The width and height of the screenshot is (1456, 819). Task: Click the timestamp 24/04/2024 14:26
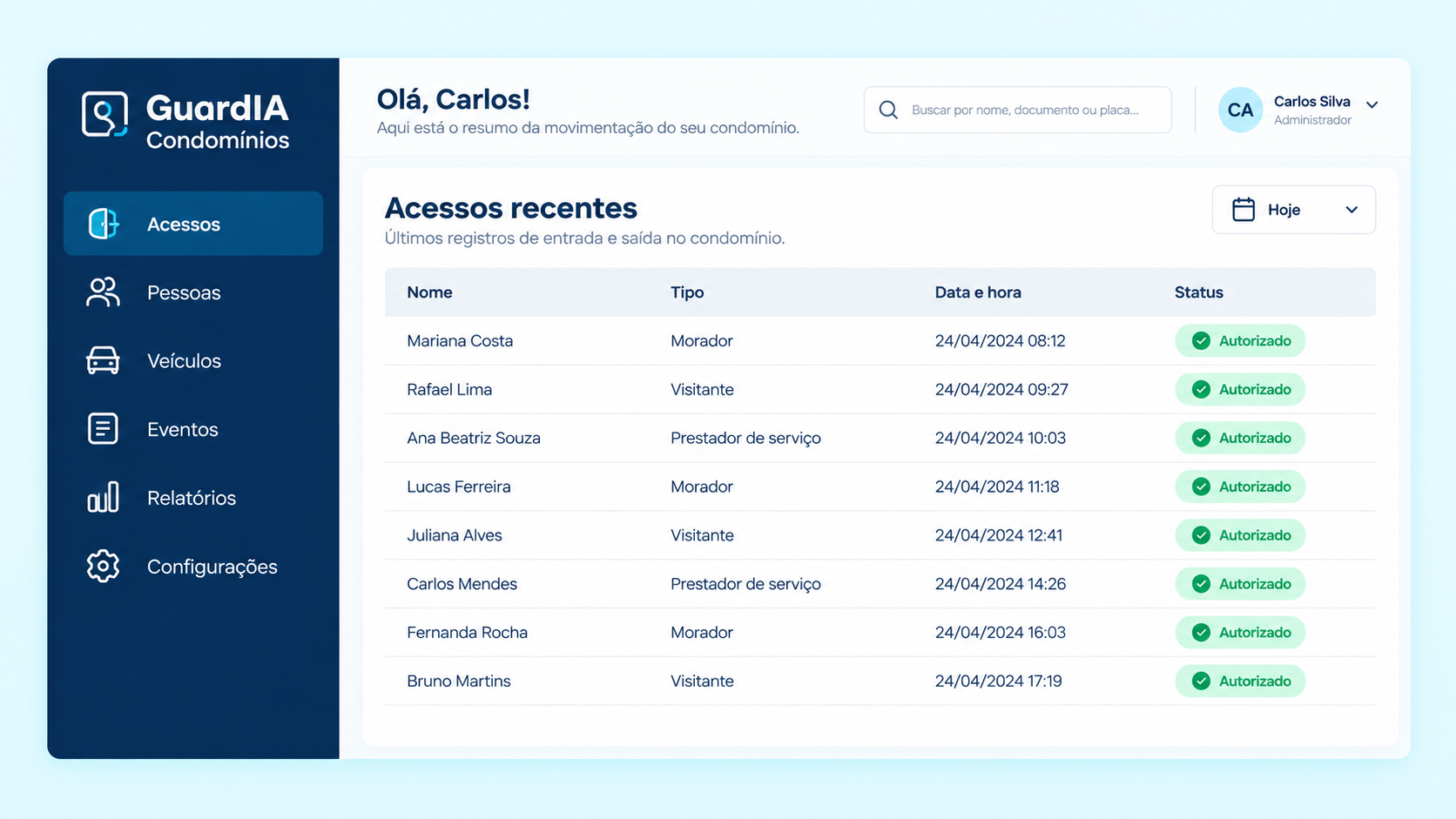pos(1001,584)
